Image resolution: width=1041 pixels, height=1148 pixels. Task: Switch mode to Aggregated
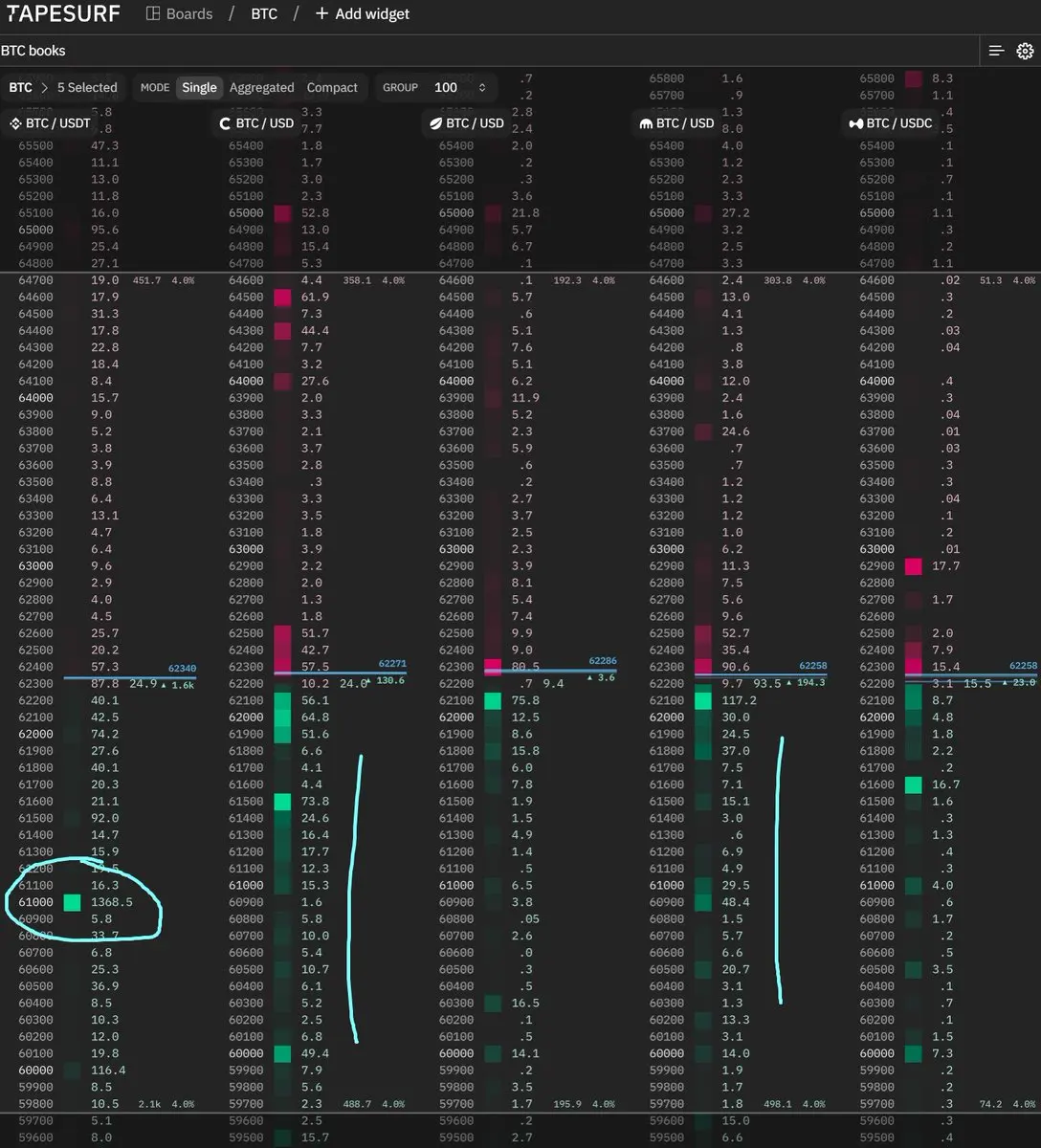pos(261,87)
